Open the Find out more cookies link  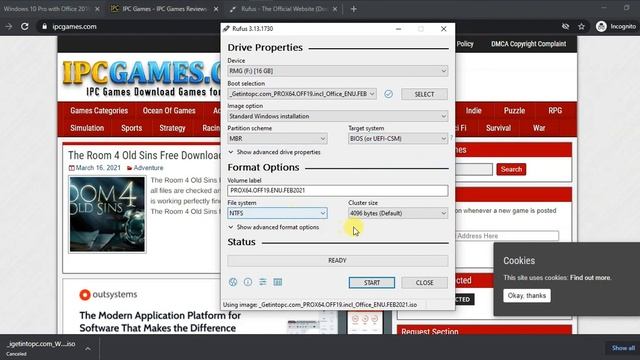click(x=590, y=278)
